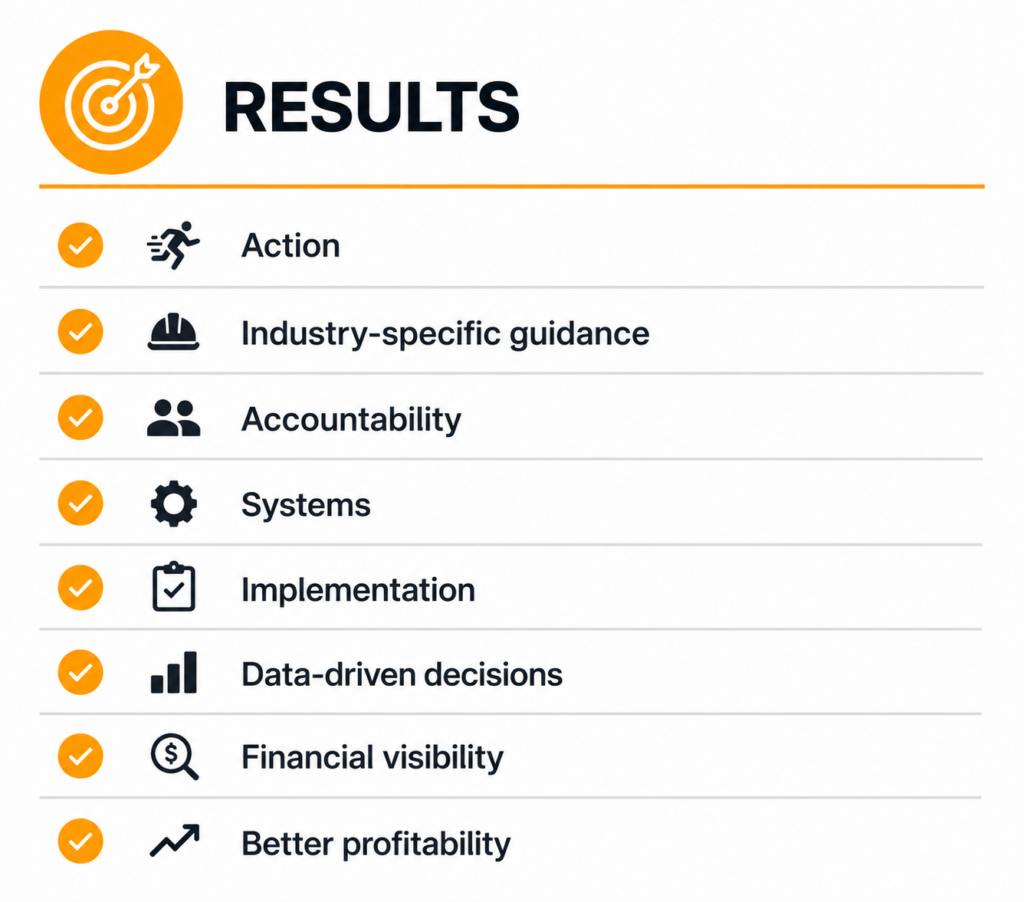Toggle the Better profitability checkmark
This screenshot has width=1024, height=902.
tap(80, 841)
